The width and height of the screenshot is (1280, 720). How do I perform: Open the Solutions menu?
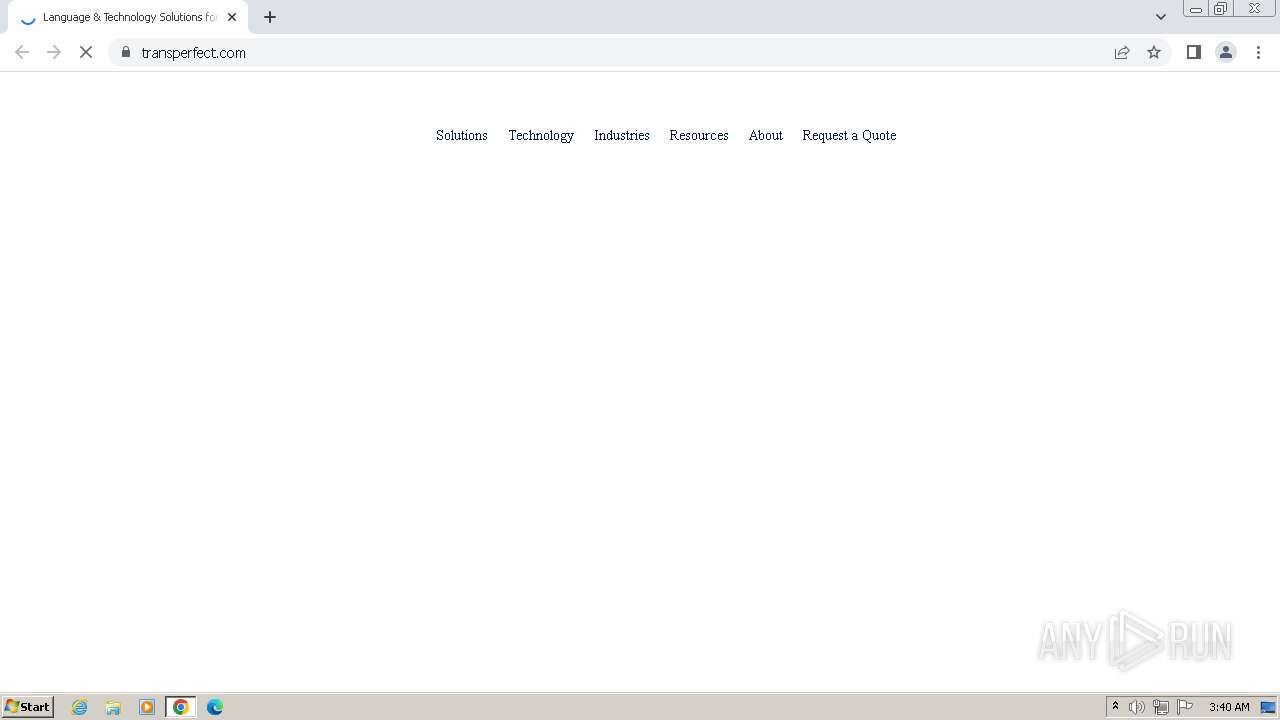point(462,135)
